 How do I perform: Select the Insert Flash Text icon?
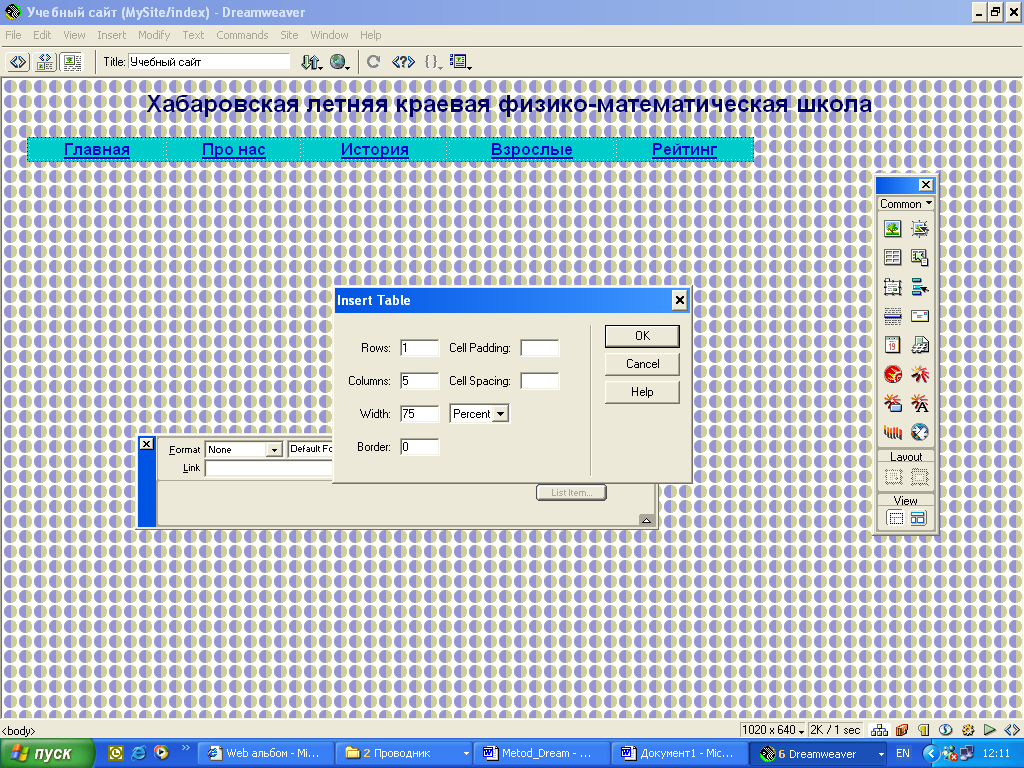(x=920, y=403)
